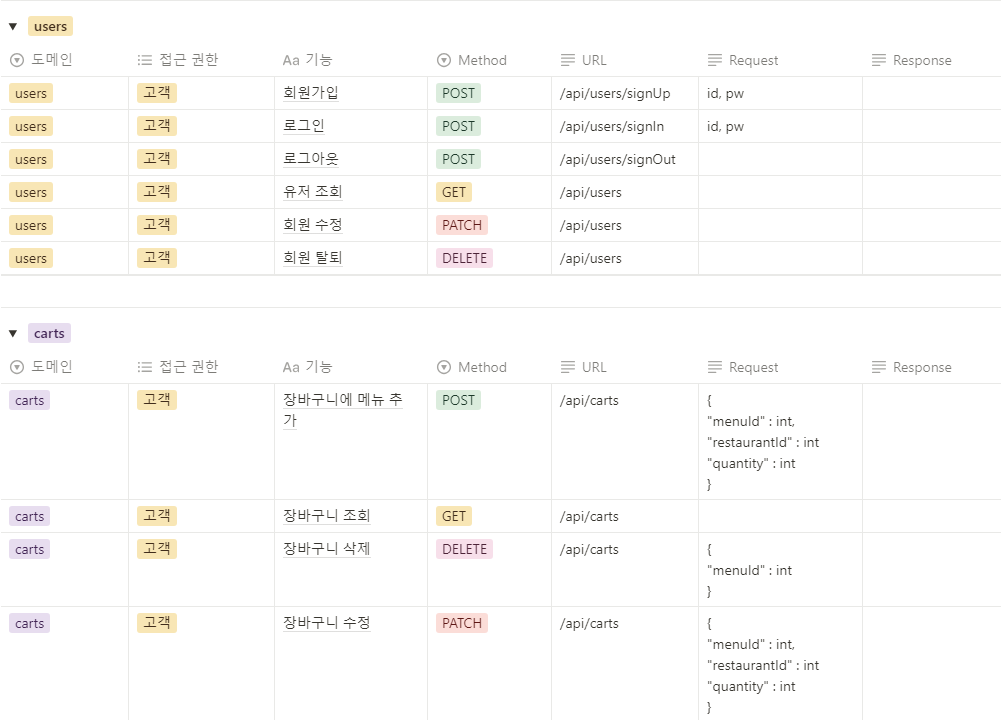Click the Response text icon in carts table header
This screenshot has width=1001, height=720.
879,367
